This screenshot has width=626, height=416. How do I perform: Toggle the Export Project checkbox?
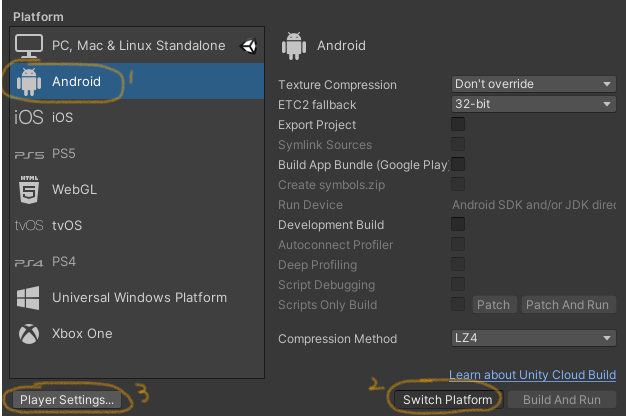458,124
